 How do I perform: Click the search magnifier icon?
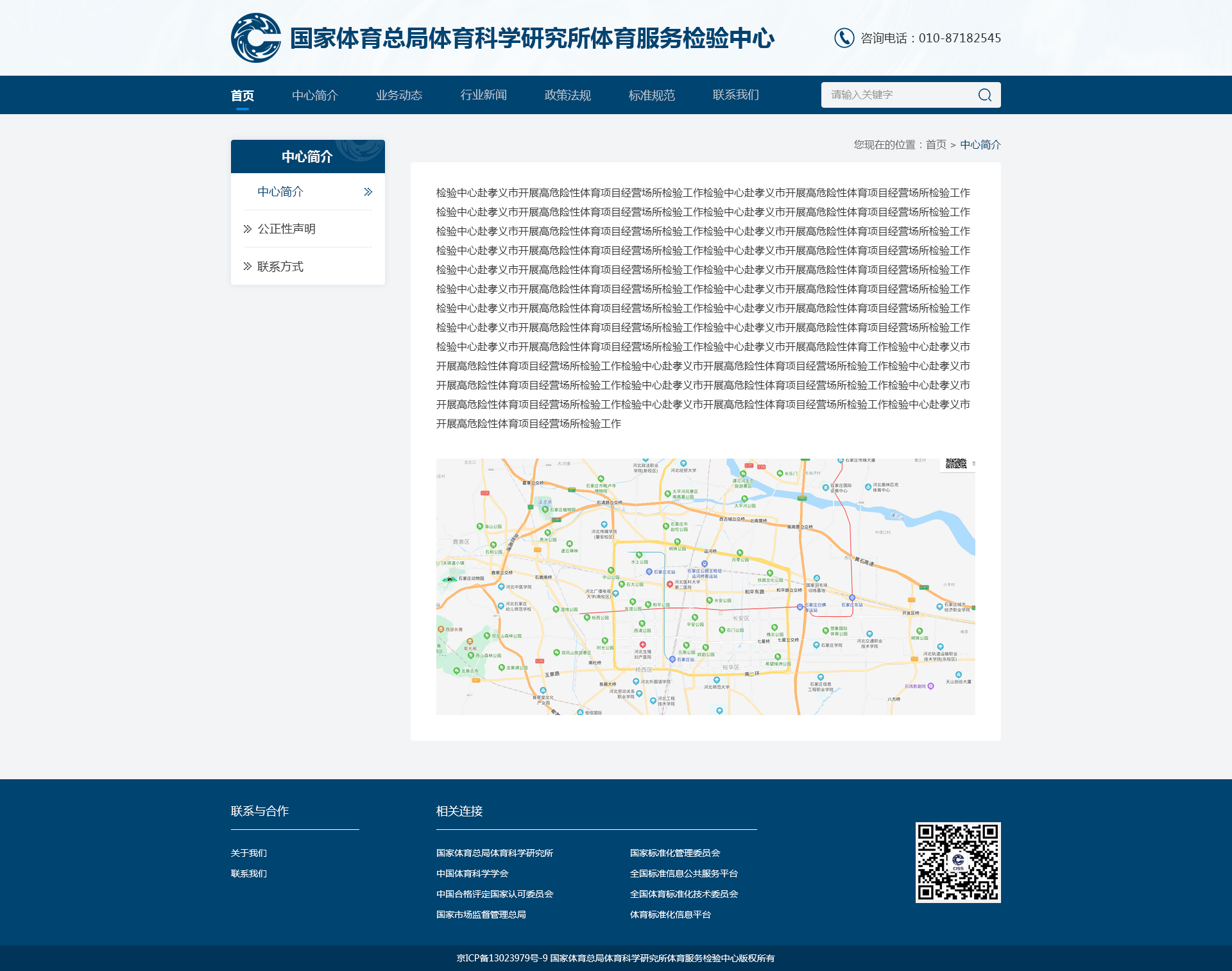coord(984,95)
